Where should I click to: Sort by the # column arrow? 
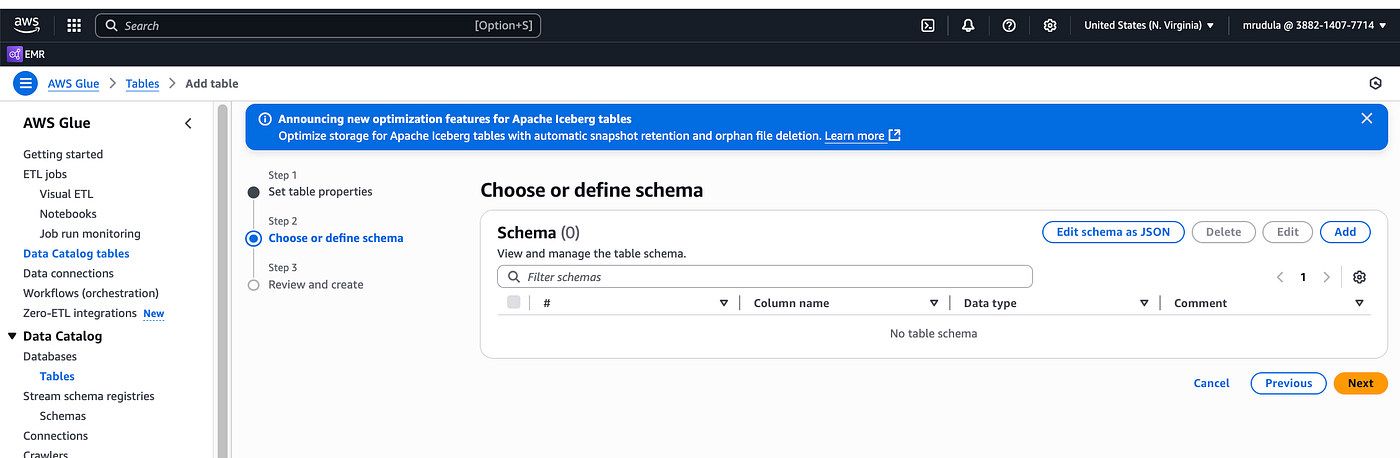tap(724, 303)
